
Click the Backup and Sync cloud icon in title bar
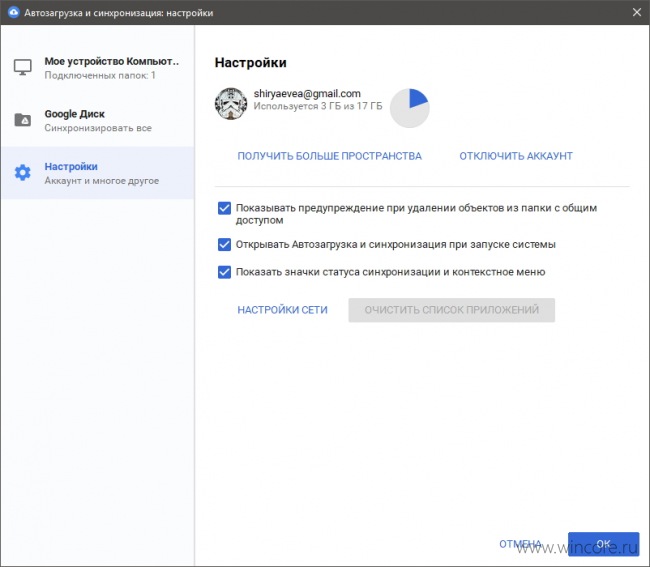click(x=13, y=12)
